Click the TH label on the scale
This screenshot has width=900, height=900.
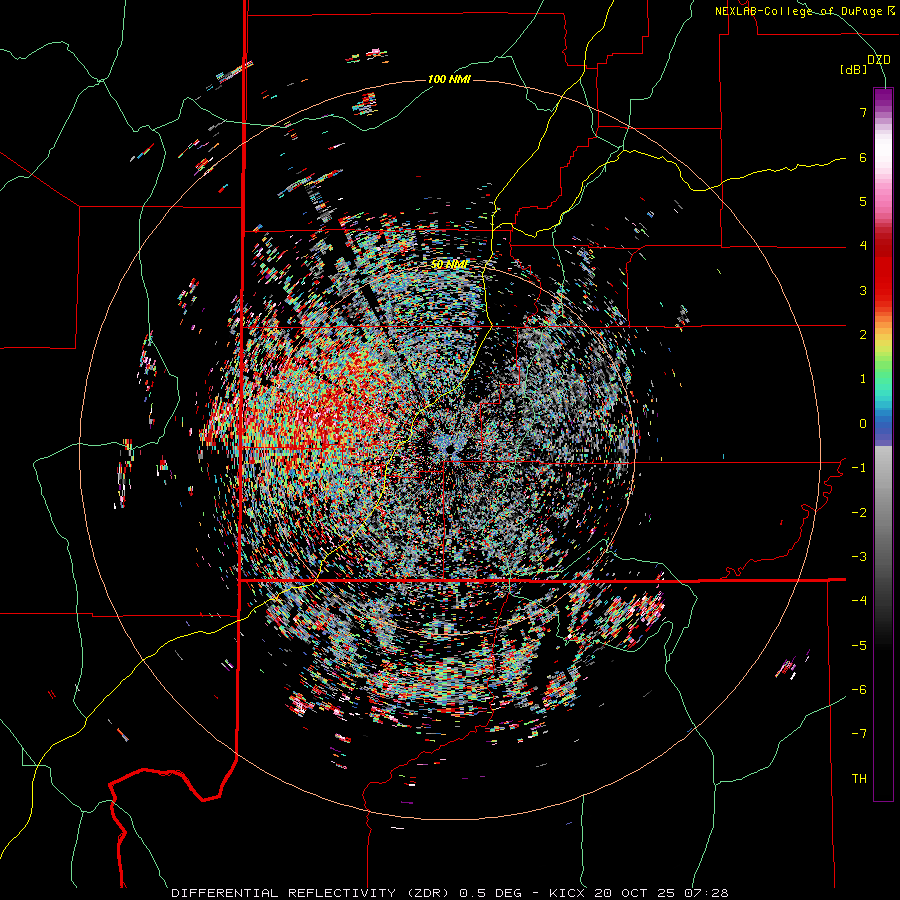click(859, 779)
